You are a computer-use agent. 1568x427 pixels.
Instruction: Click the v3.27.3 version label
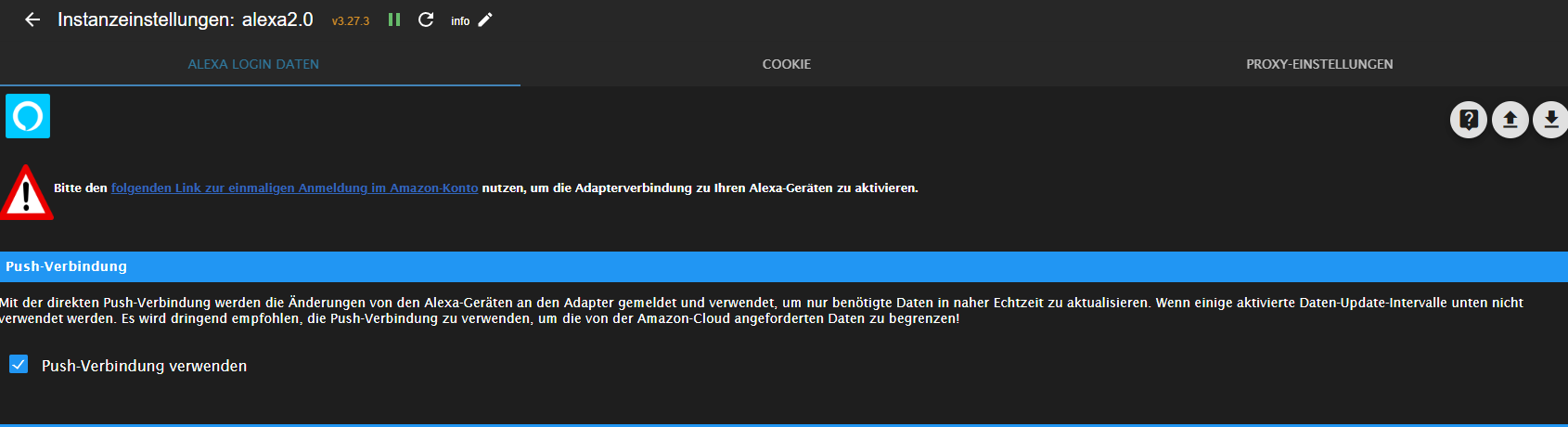(x=351, y=20)
